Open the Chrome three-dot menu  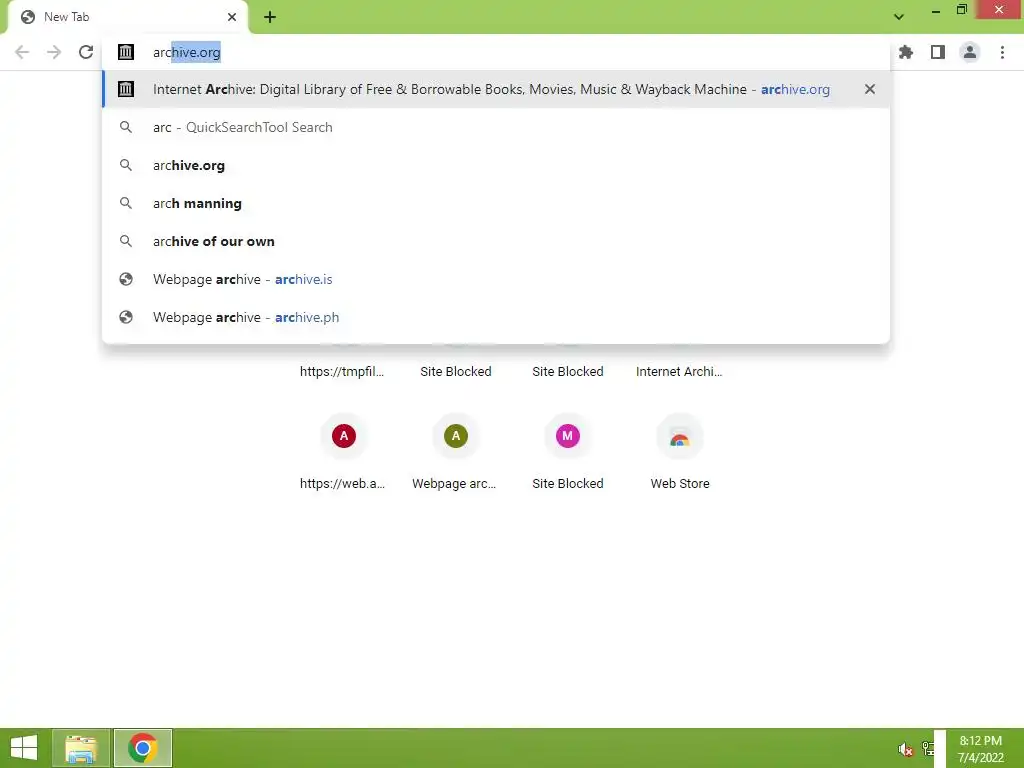1002,52
